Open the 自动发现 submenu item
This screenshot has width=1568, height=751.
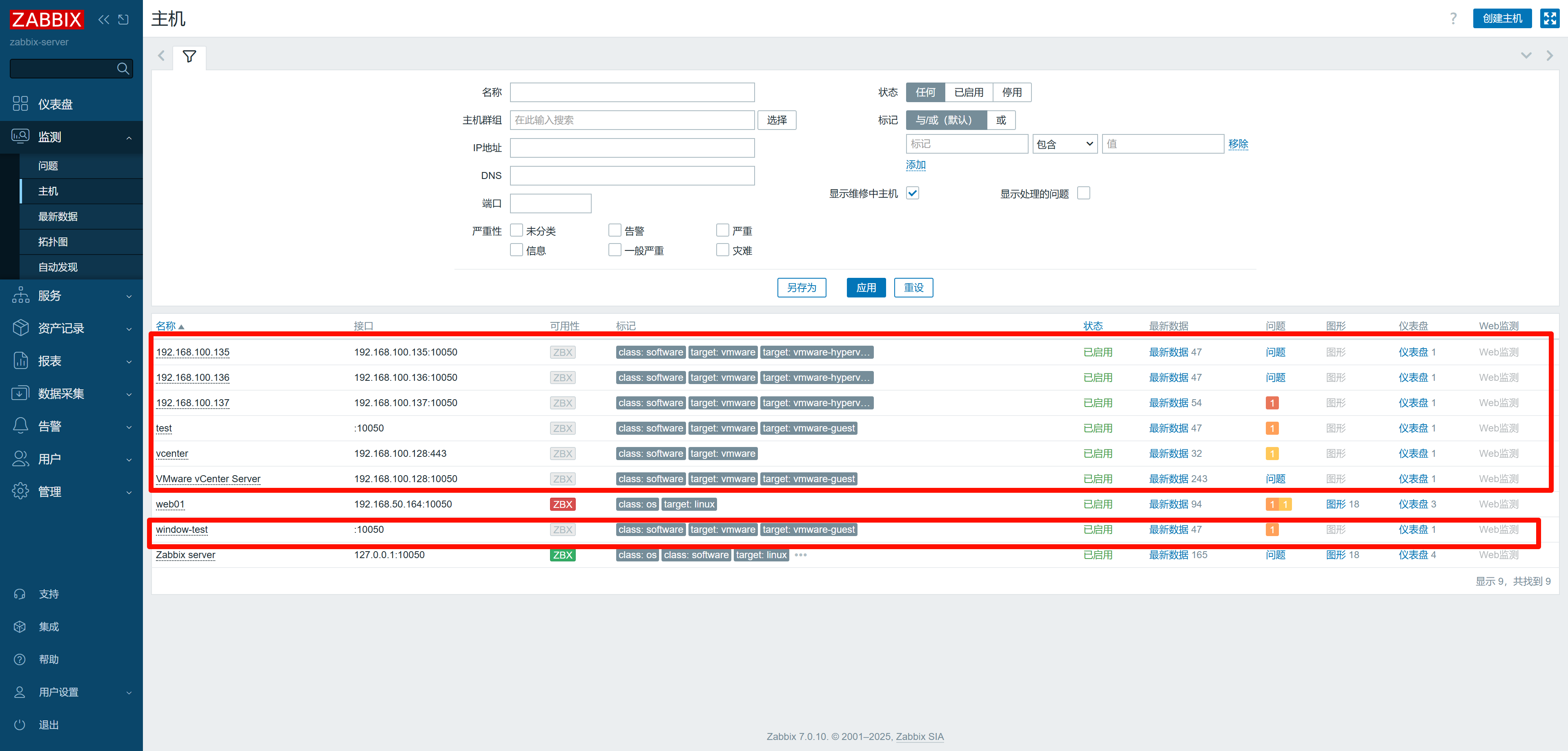(82, 267)
